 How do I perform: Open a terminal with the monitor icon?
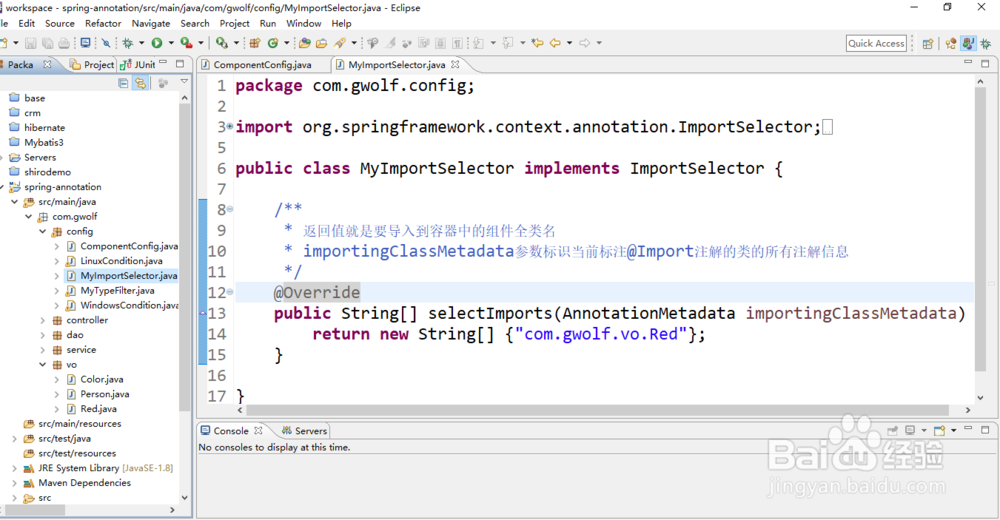pyautogui.click(x=85, y=43)
